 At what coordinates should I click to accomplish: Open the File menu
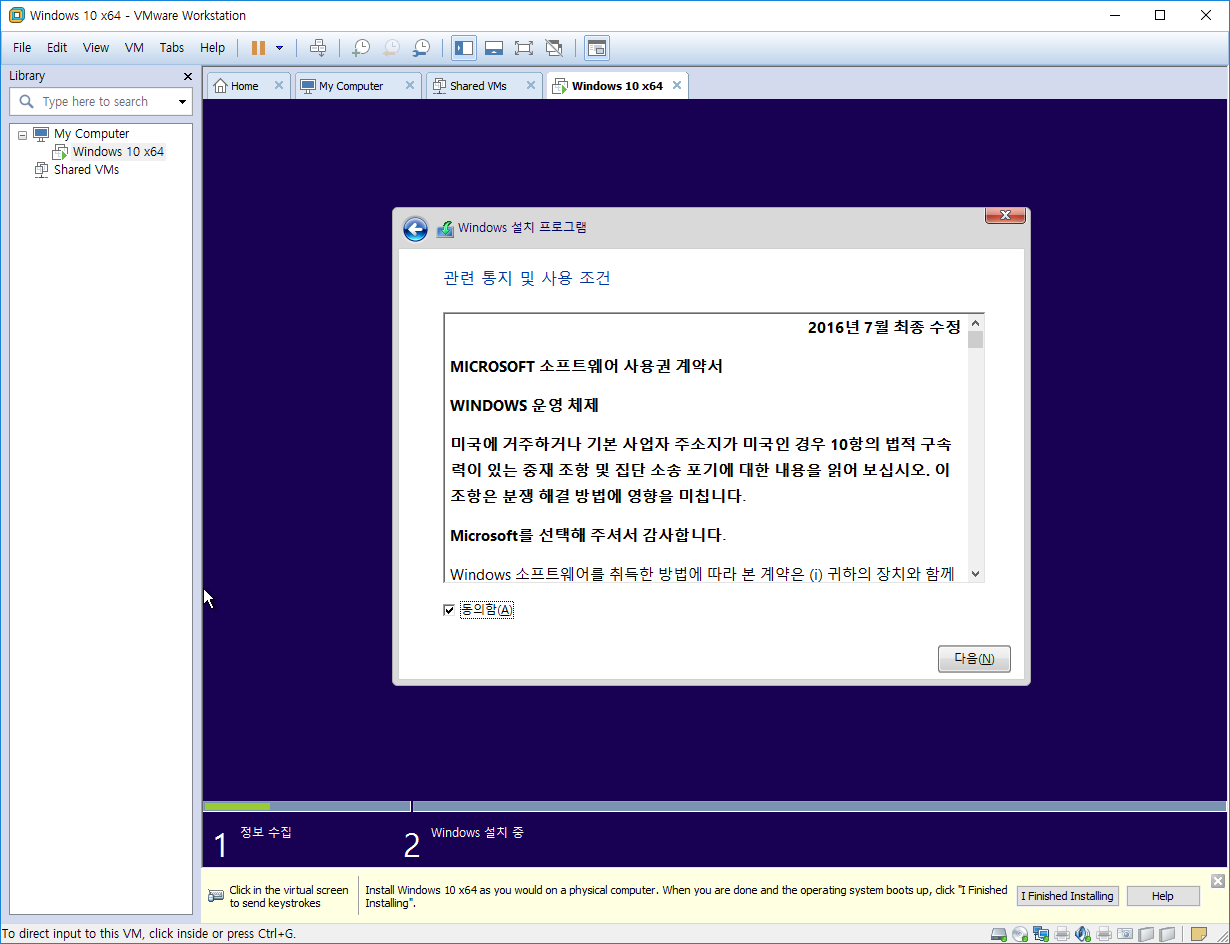click(x=22, y=47)
